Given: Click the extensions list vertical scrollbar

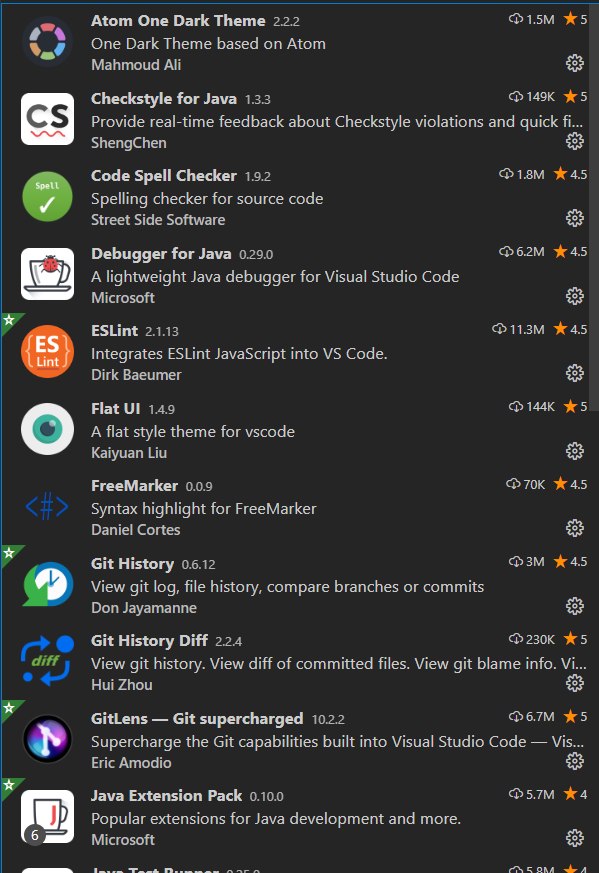Looking at the screenshot, I should click(x=595, y=206).
